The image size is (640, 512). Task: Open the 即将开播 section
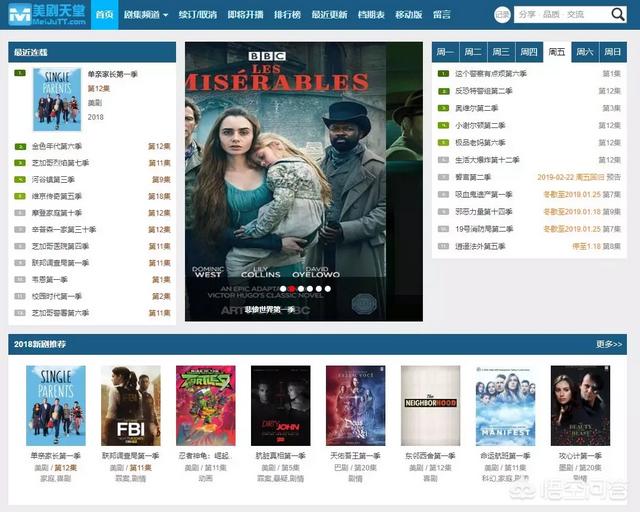tap(245, 15)
